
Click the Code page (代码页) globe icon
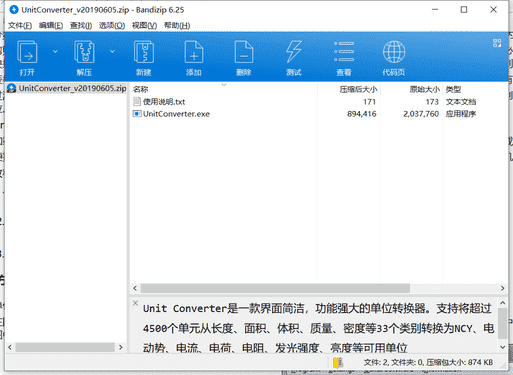coord(394,52)
